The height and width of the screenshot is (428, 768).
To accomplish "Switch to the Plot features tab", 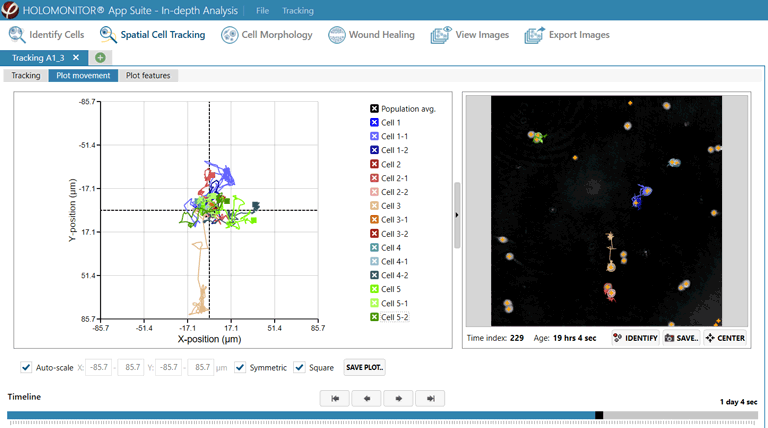I will point(148,75).
